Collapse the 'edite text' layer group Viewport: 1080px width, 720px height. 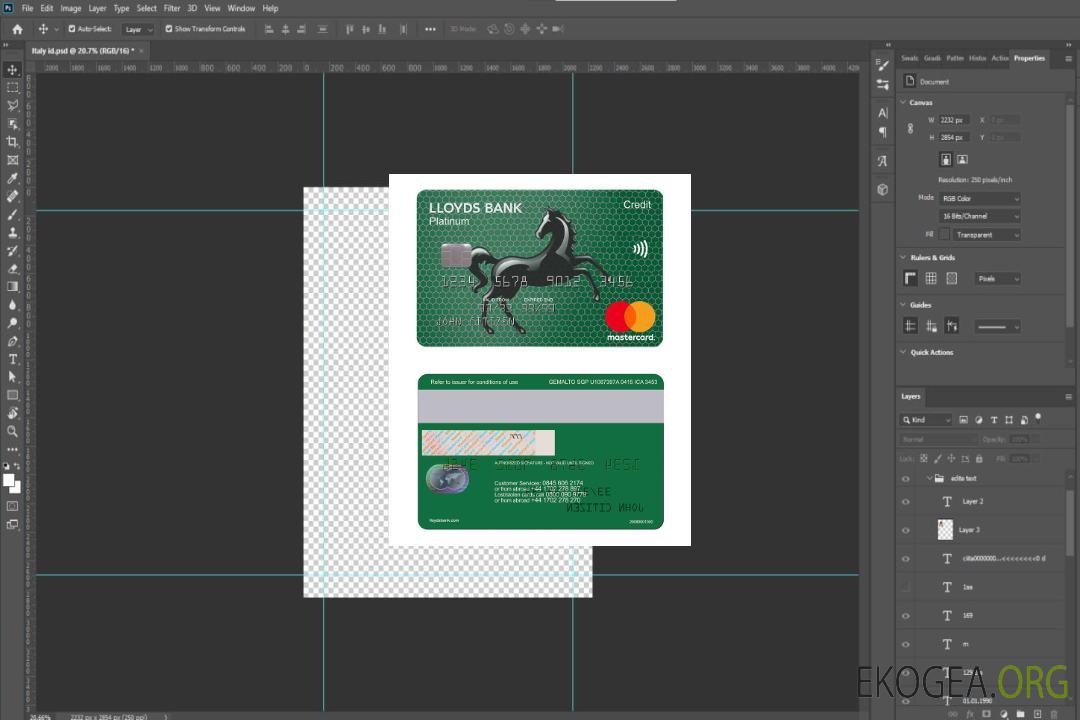tap(929, 478)
